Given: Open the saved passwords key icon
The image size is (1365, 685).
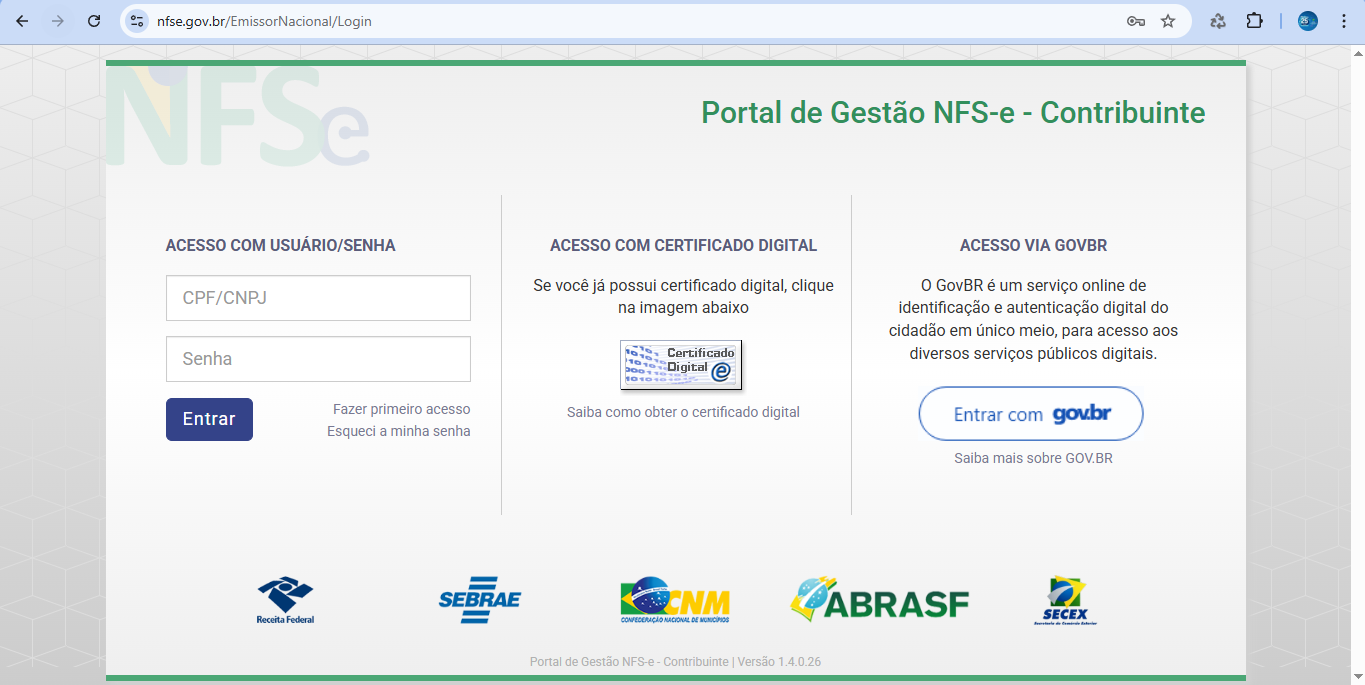Looking at the screenshot, I should [x=1135, y=21].
